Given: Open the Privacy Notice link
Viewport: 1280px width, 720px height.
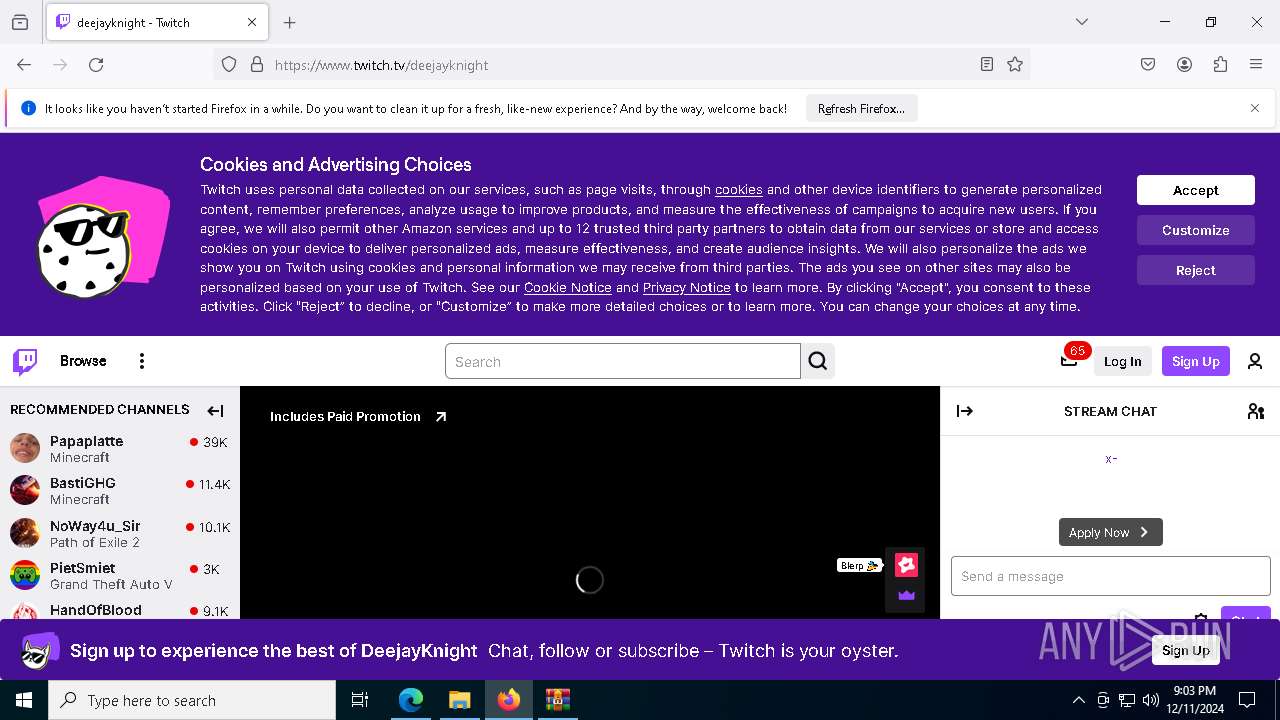Looking at the screenshot, I should [x=687, y=288].
